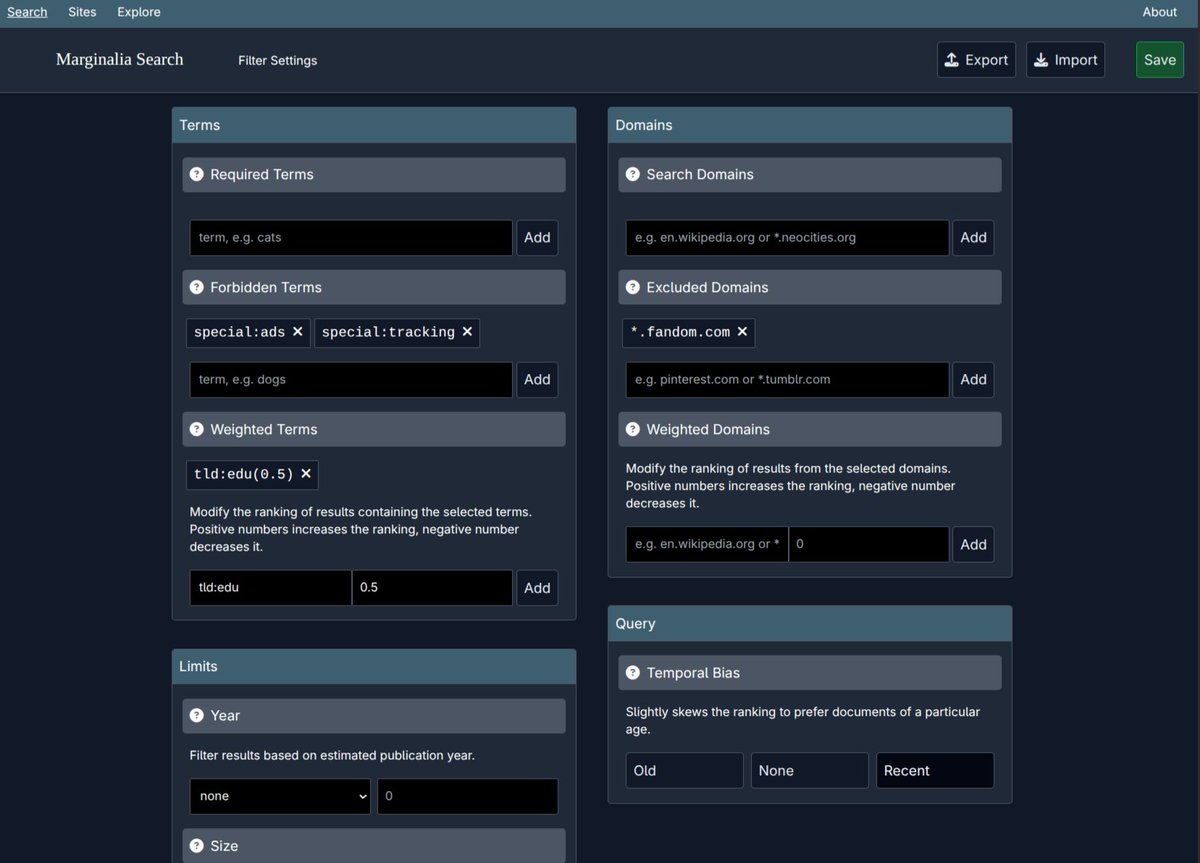Click the Terms panel header
Image resolution: width=1200 pixels, height=863 pixels.
tap(374, 125)
